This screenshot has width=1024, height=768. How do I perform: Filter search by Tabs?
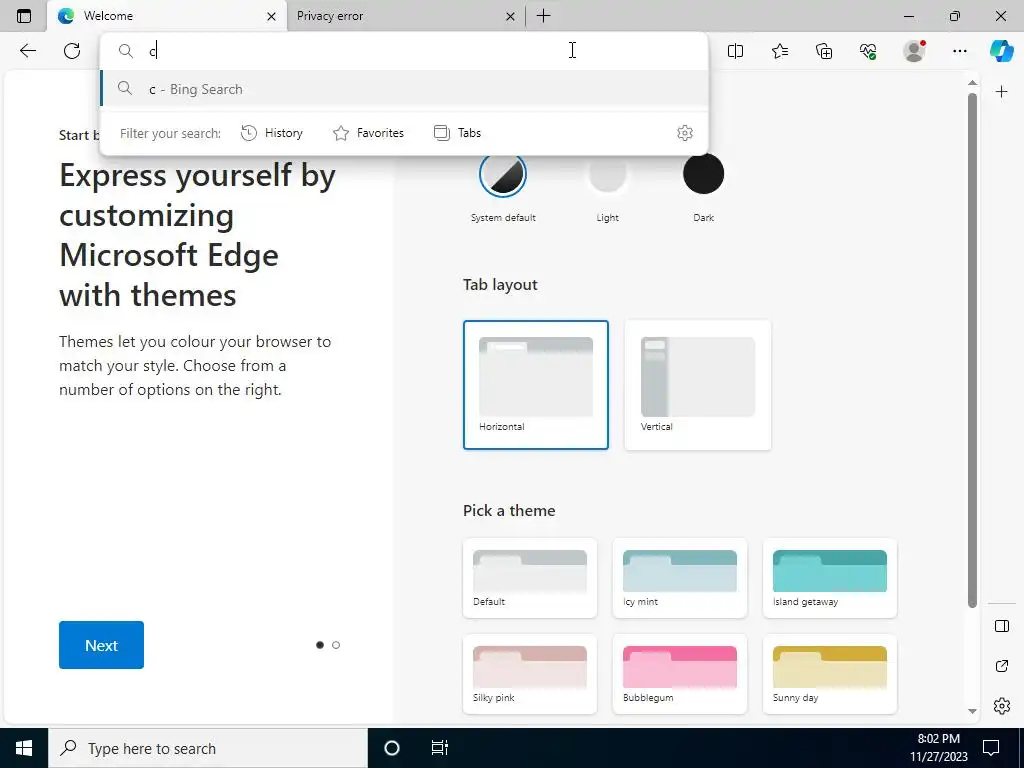(x=457, y=133)
